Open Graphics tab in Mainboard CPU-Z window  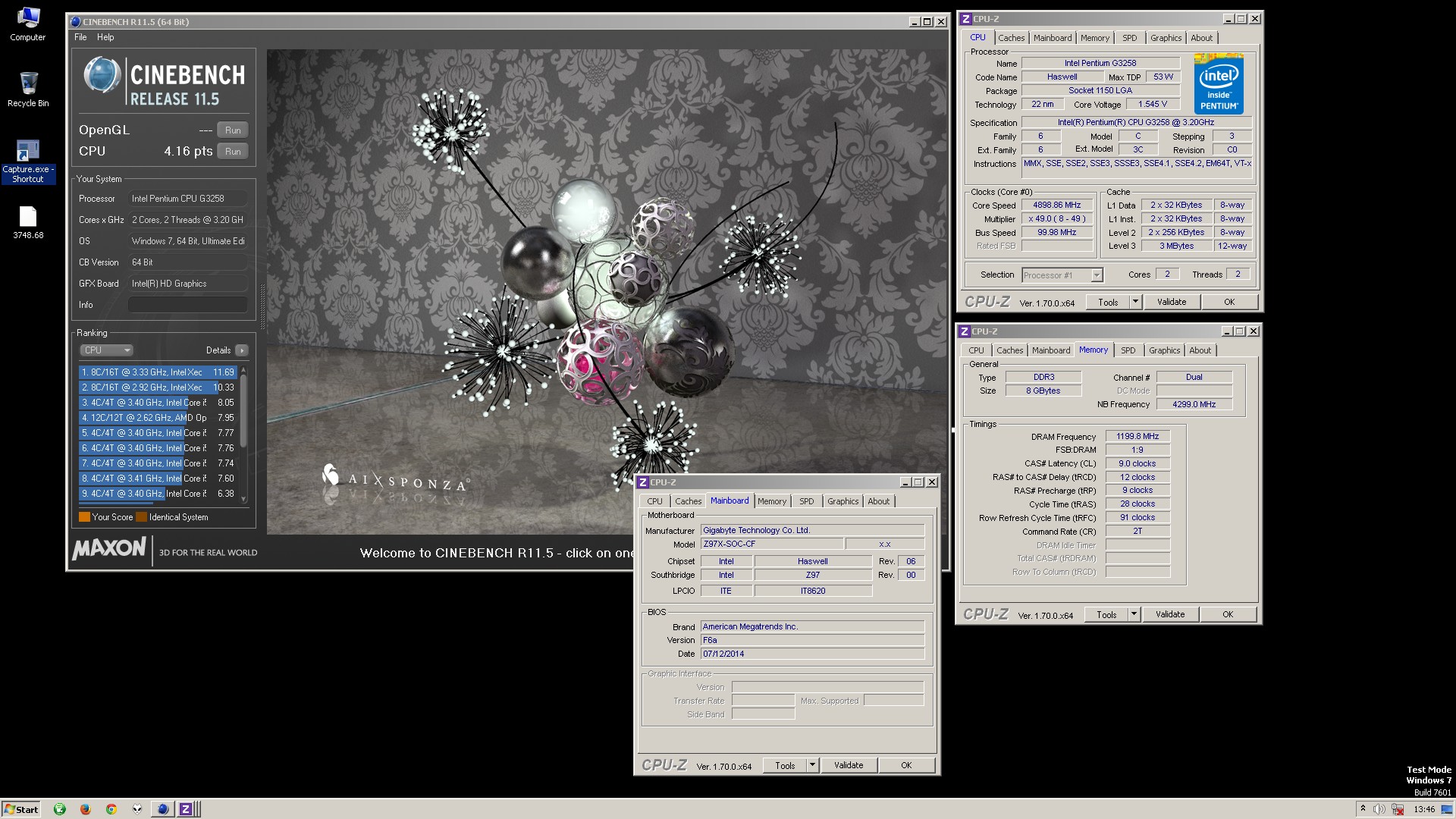click(x=843, y=501)
